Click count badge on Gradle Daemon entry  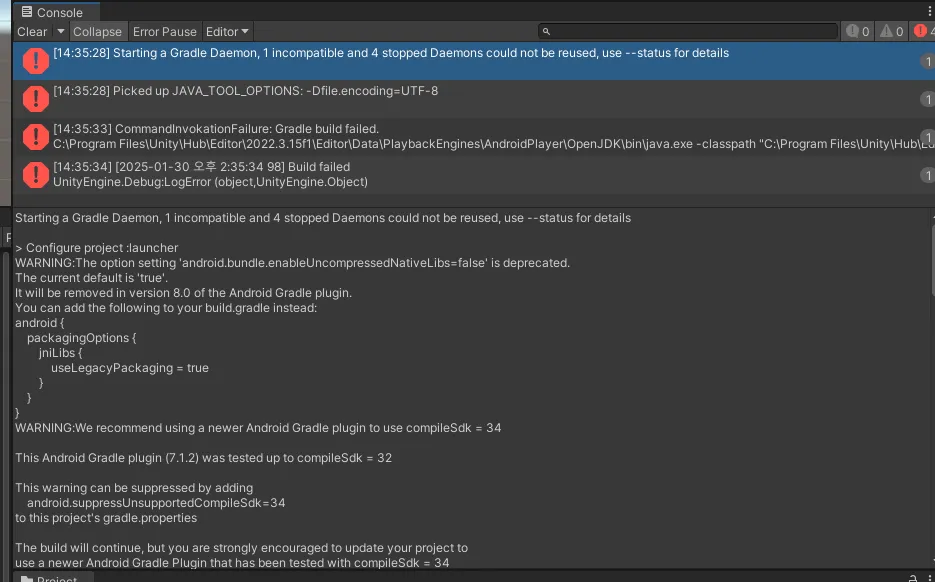pos(927,61)
